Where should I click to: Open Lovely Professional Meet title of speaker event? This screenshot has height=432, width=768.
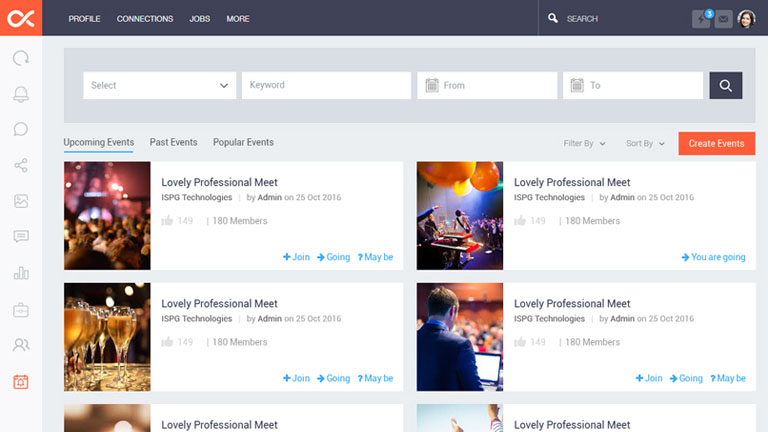pos(572,304)
